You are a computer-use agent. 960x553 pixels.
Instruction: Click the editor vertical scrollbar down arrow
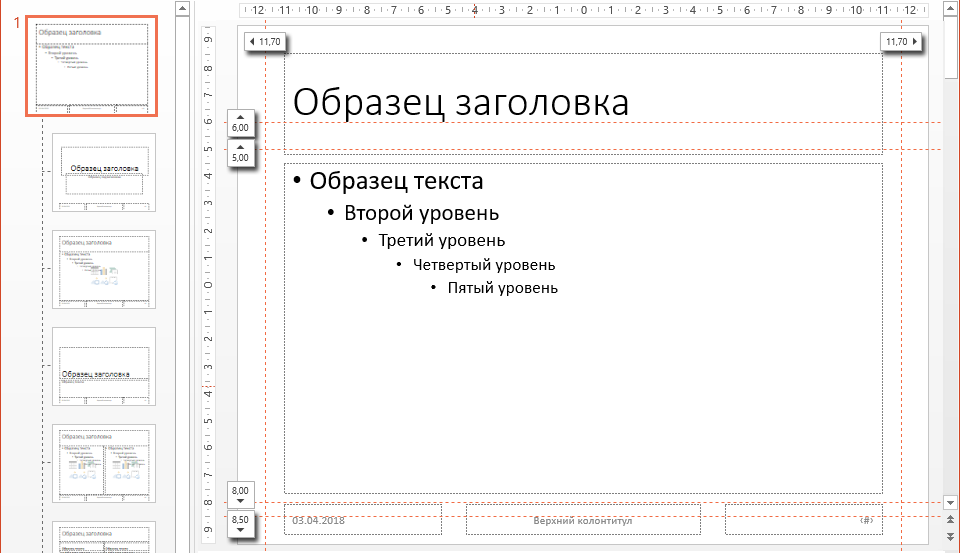tap(950, 503)
